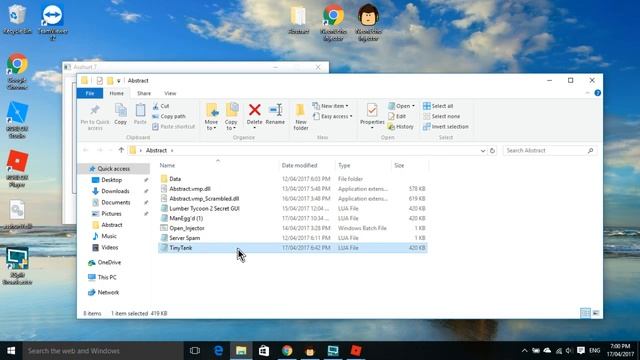
Task: Open the File menu tab
Action: (x=90, y=93)
